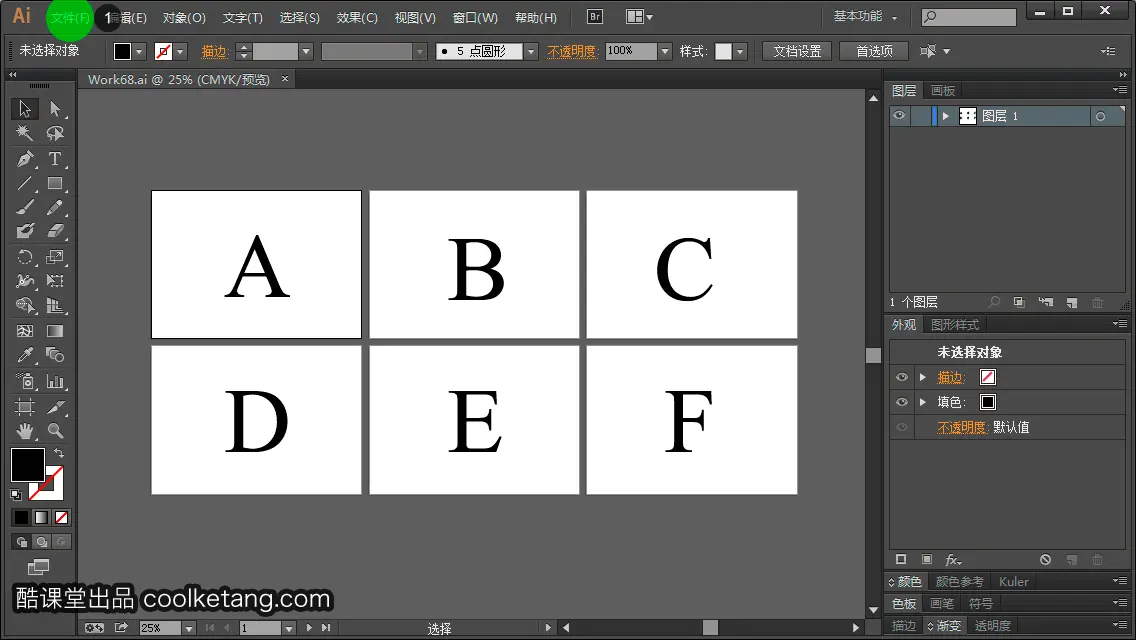Select the Line Segment tool
The image size is (1136, 640).
click(25, 183)
